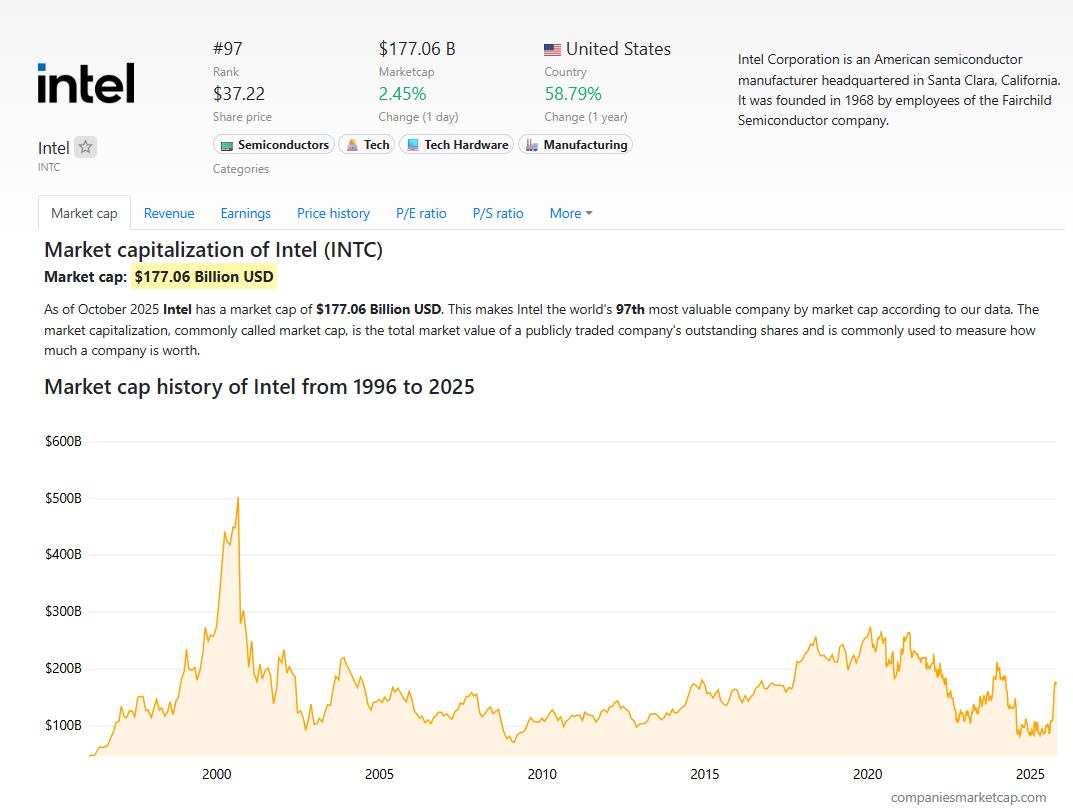Click the highlighted $177.06 Billion USD value

(x=204, y=277)
